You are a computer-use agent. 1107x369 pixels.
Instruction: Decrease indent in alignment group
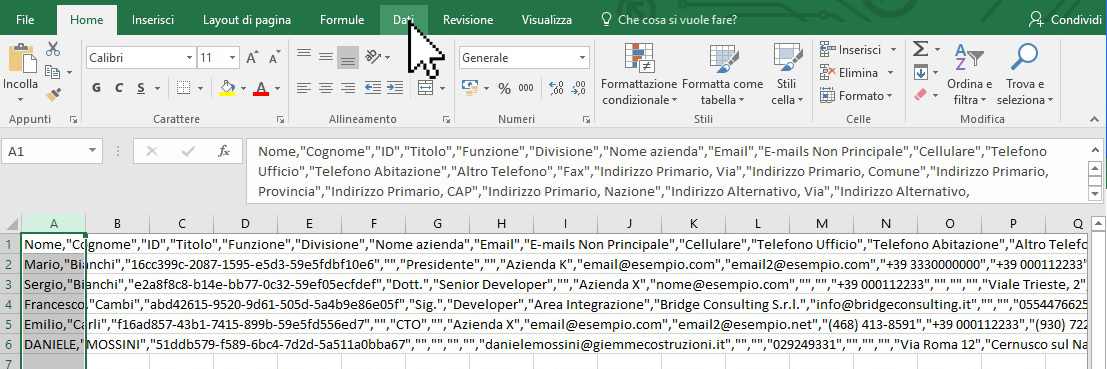[373, 88]
